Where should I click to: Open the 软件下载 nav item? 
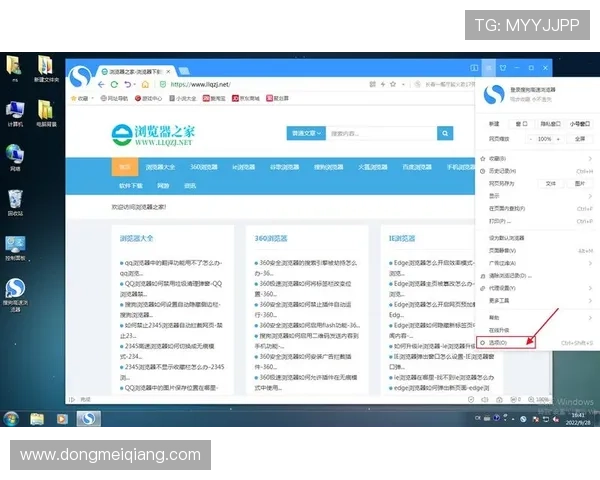point(131,186)
